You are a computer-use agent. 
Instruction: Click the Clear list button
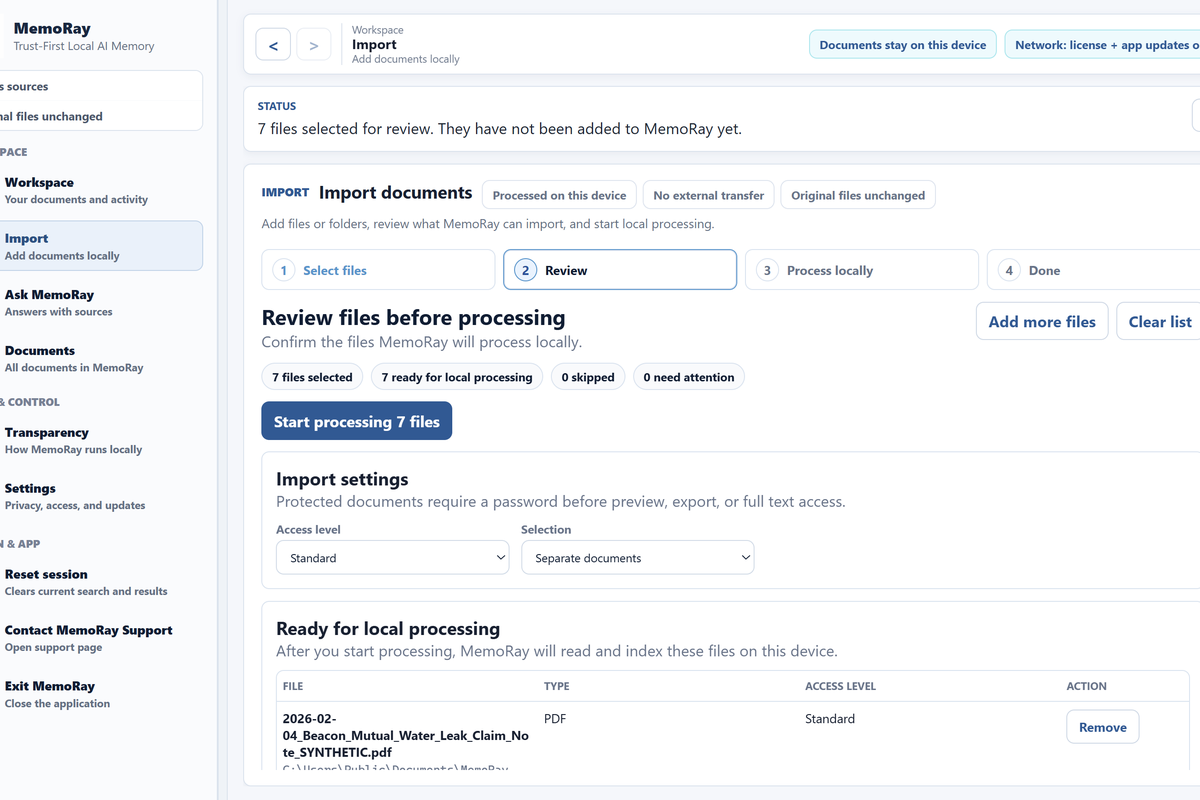tap(1159, 321)
